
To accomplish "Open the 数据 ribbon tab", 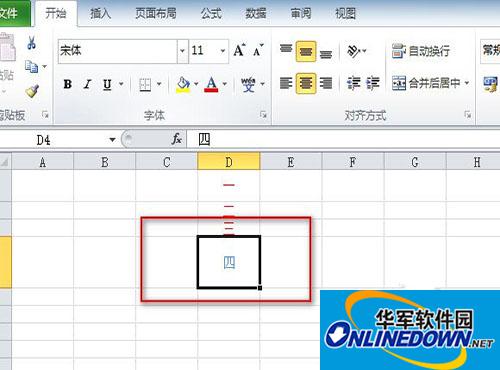I will pyautogui.click(x=256, y=13).
